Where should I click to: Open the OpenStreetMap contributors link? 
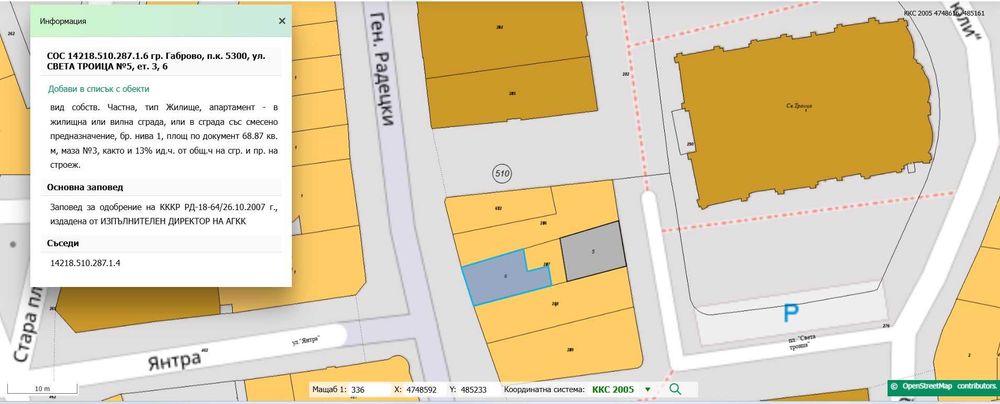click(944, 386)
